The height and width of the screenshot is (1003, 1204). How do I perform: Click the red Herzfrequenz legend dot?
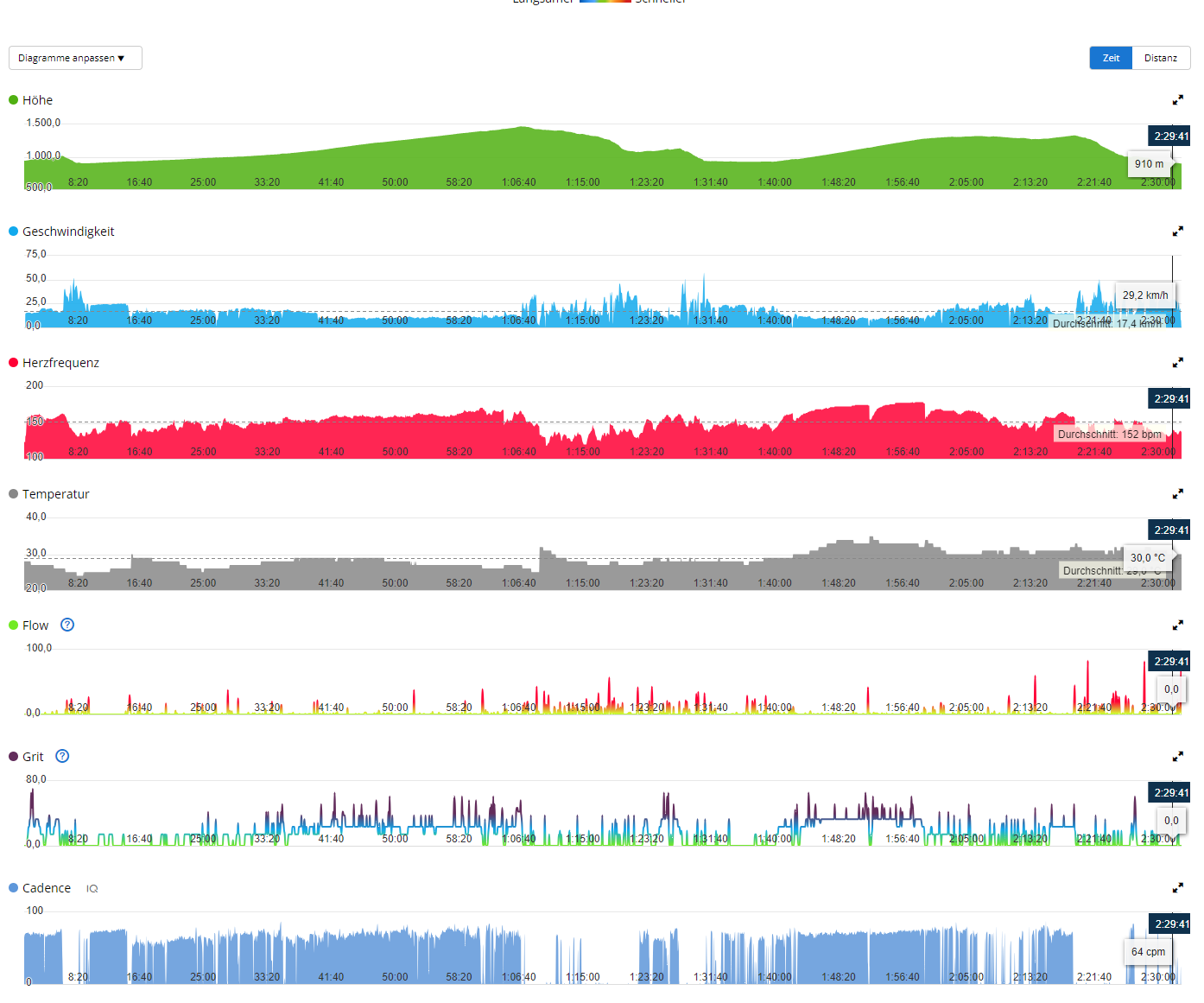coord(13,363)
